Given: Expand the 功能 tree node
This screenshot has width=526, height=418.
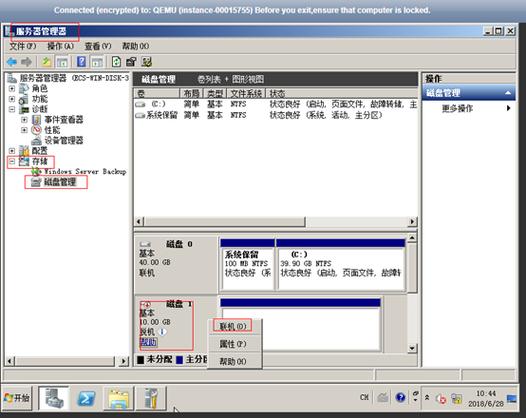Looking at the screenshot, I should pyautogui.click(x=12, y=99).
